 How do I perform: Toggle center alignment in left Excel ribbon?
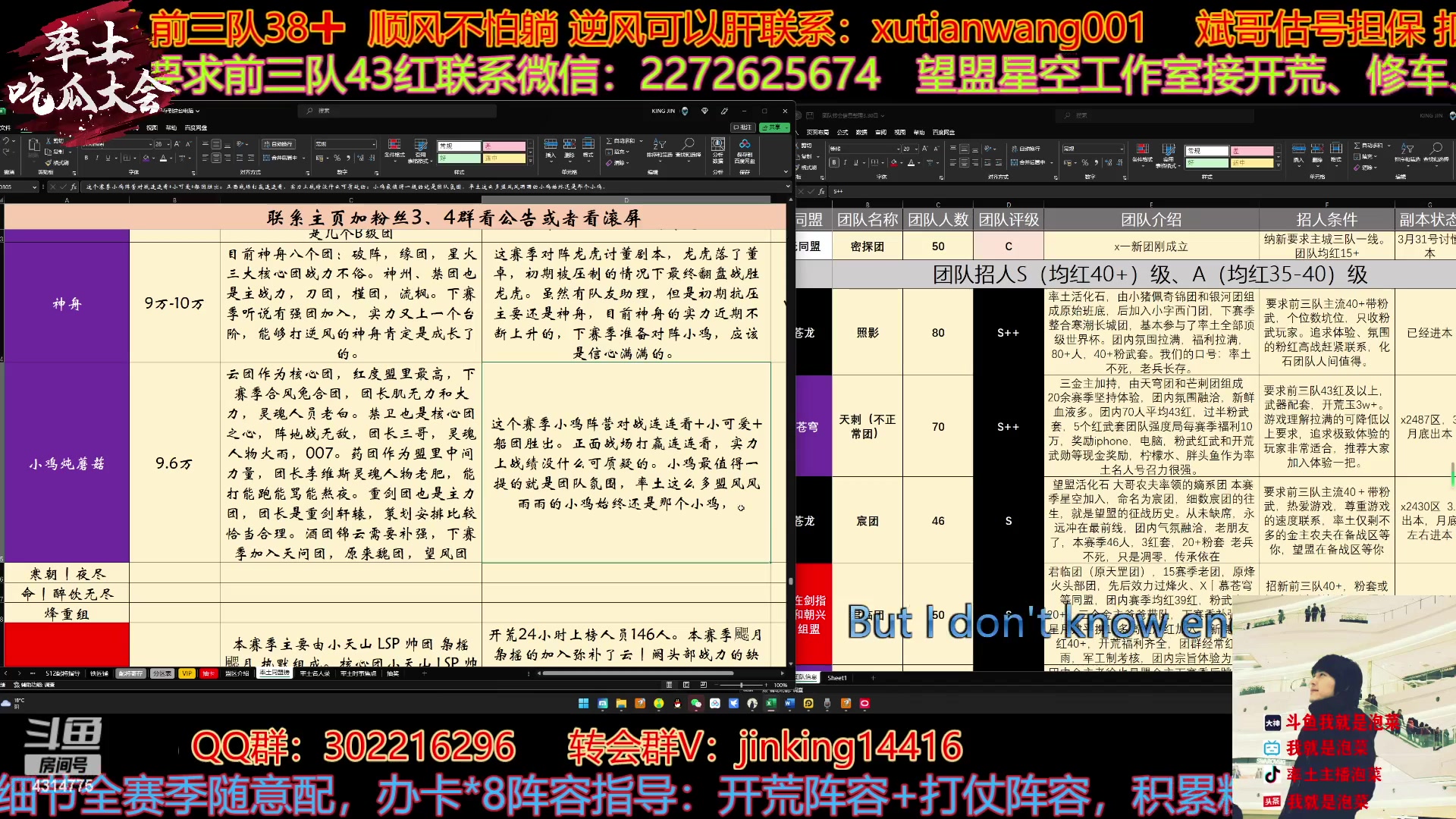coord(216,158)
